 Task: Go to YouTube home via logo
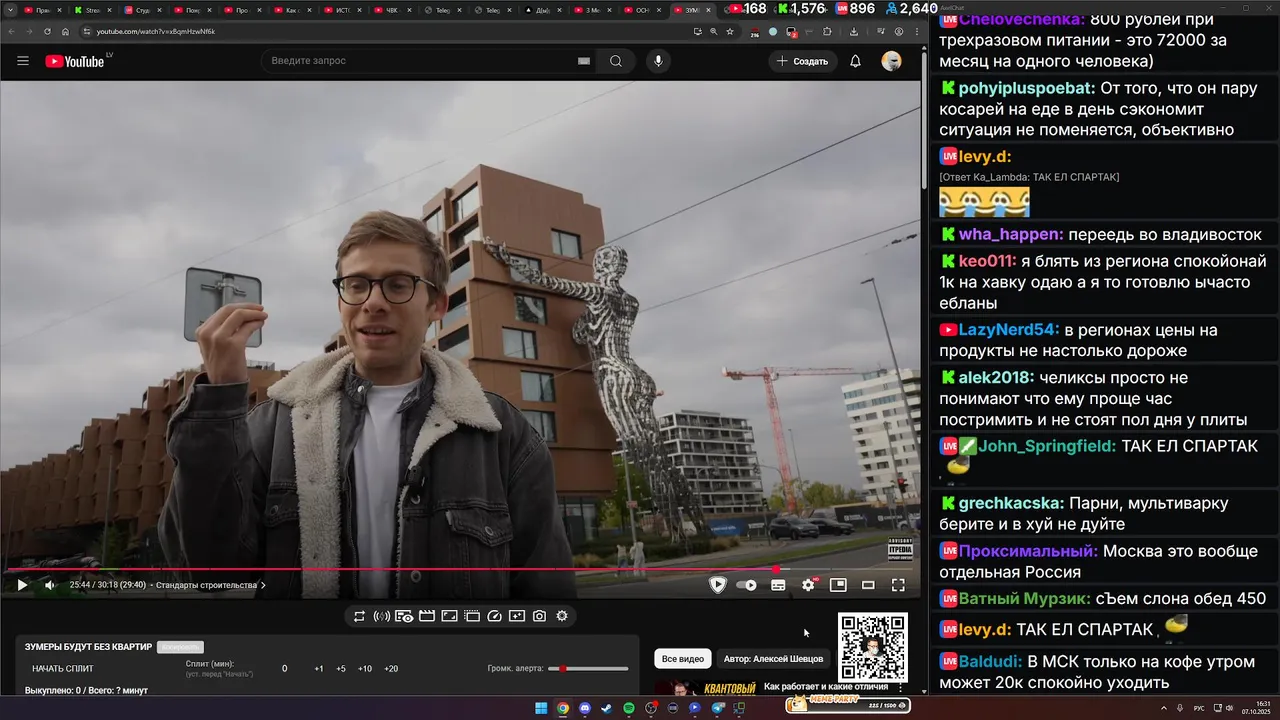point(74,61)
